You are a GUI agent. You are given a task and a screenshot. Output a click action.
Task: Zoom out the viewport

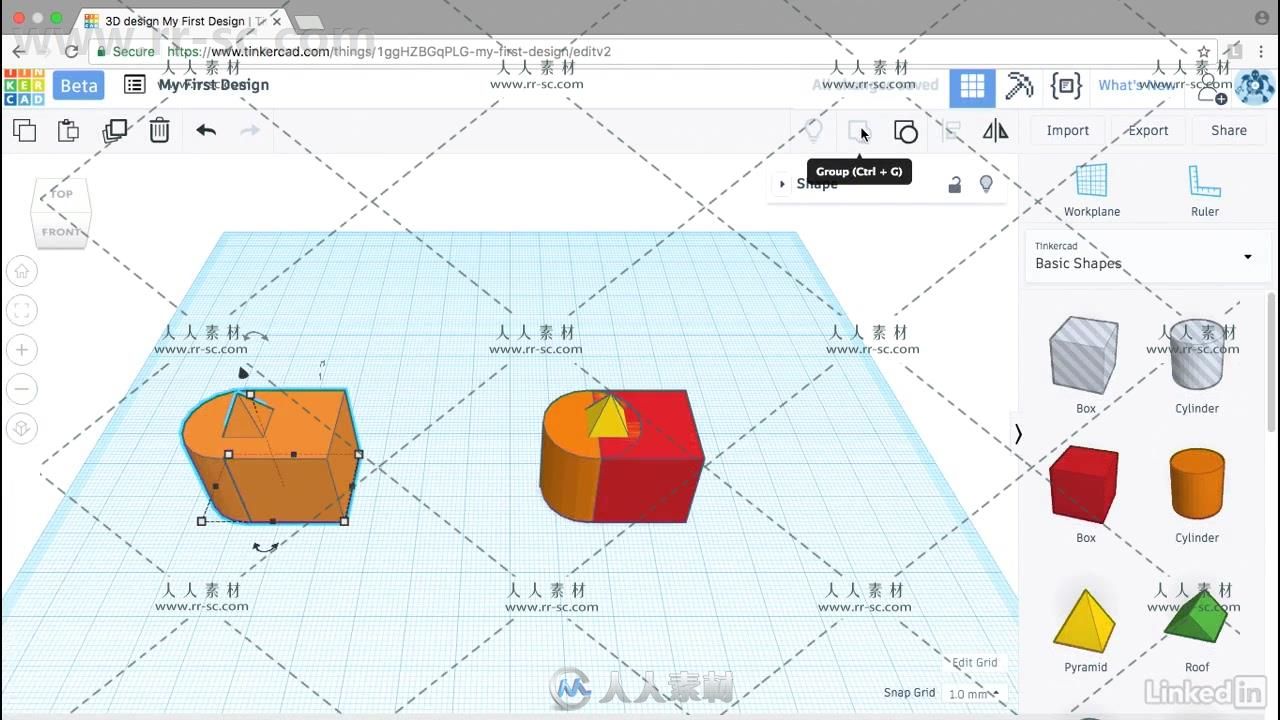click(22, 389)
